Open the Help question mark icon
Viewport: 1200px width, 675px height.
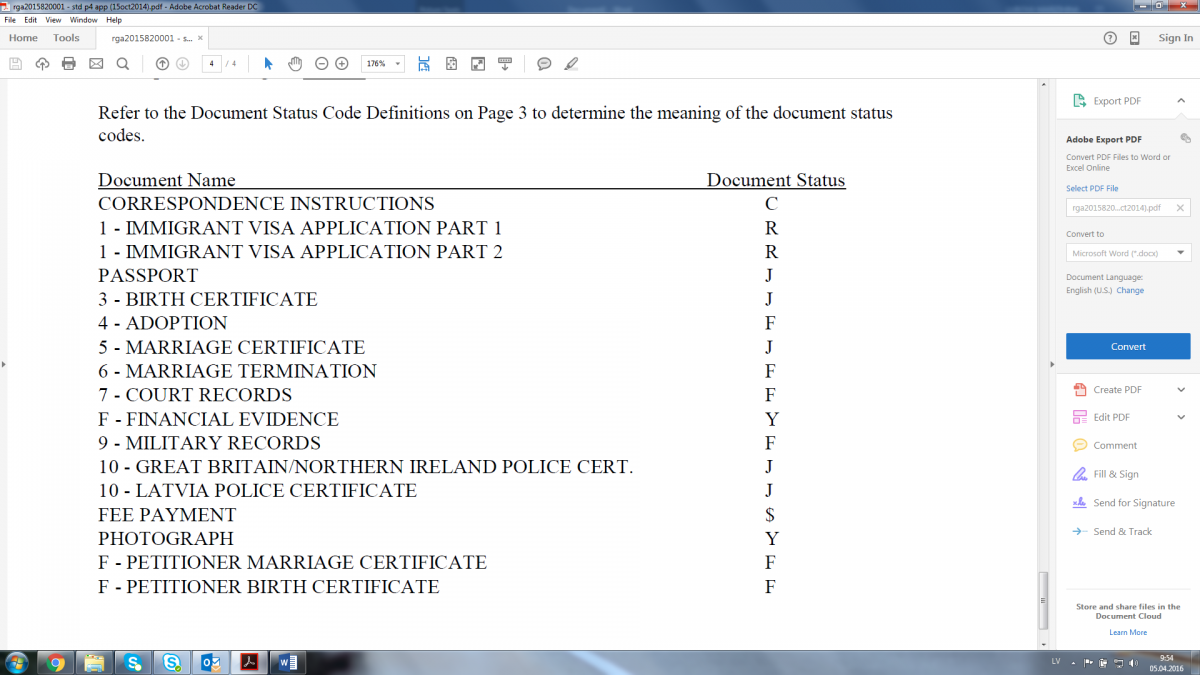(1110, 38)
